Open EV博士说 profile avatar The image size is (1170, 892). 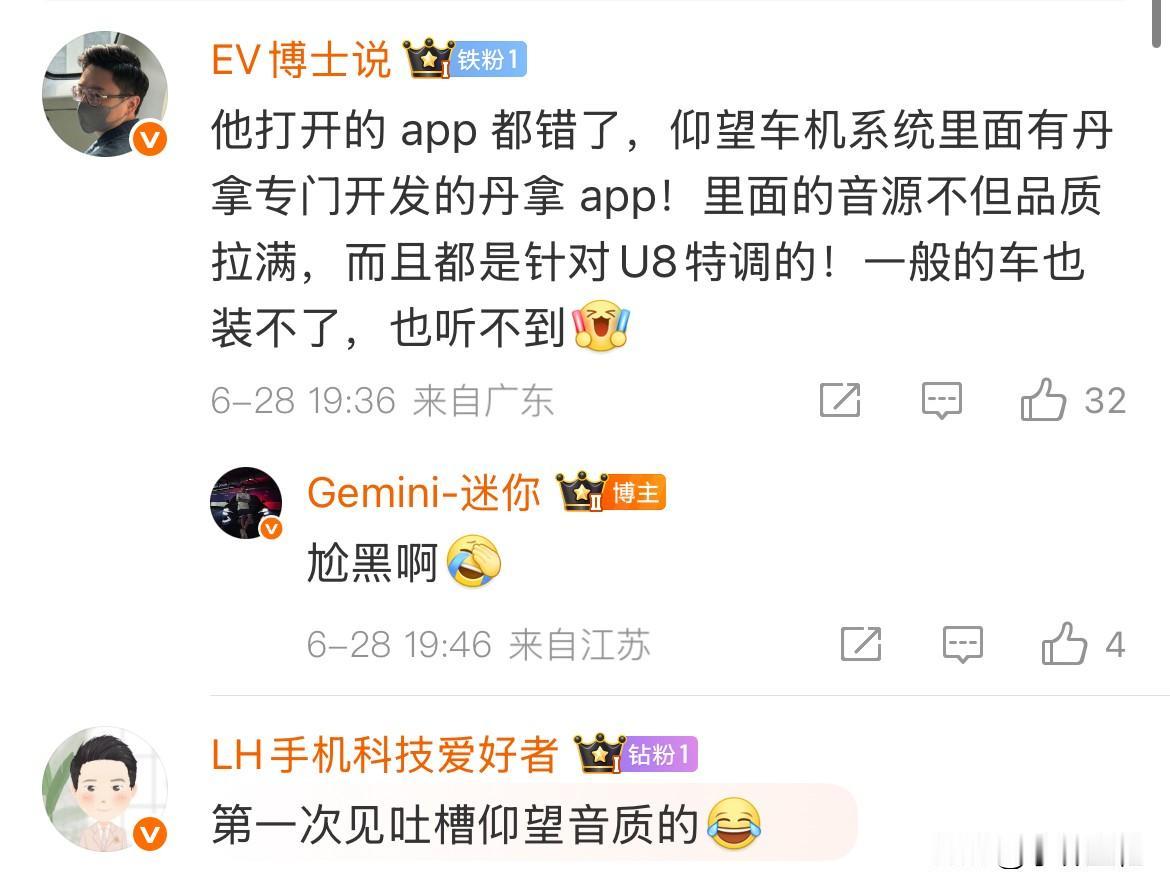[104, 94]
